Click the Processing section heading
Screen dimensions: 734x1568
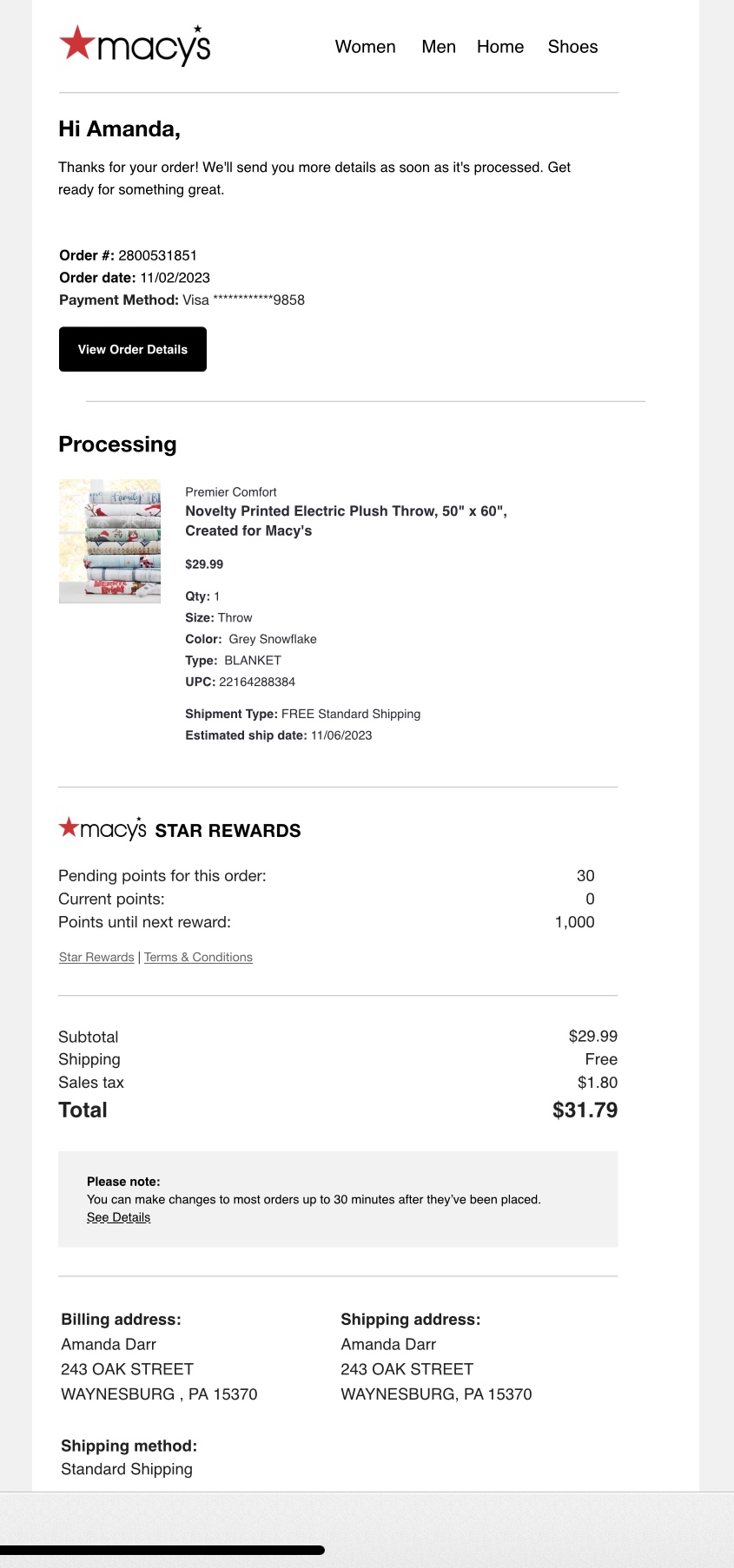pos(117,445)
